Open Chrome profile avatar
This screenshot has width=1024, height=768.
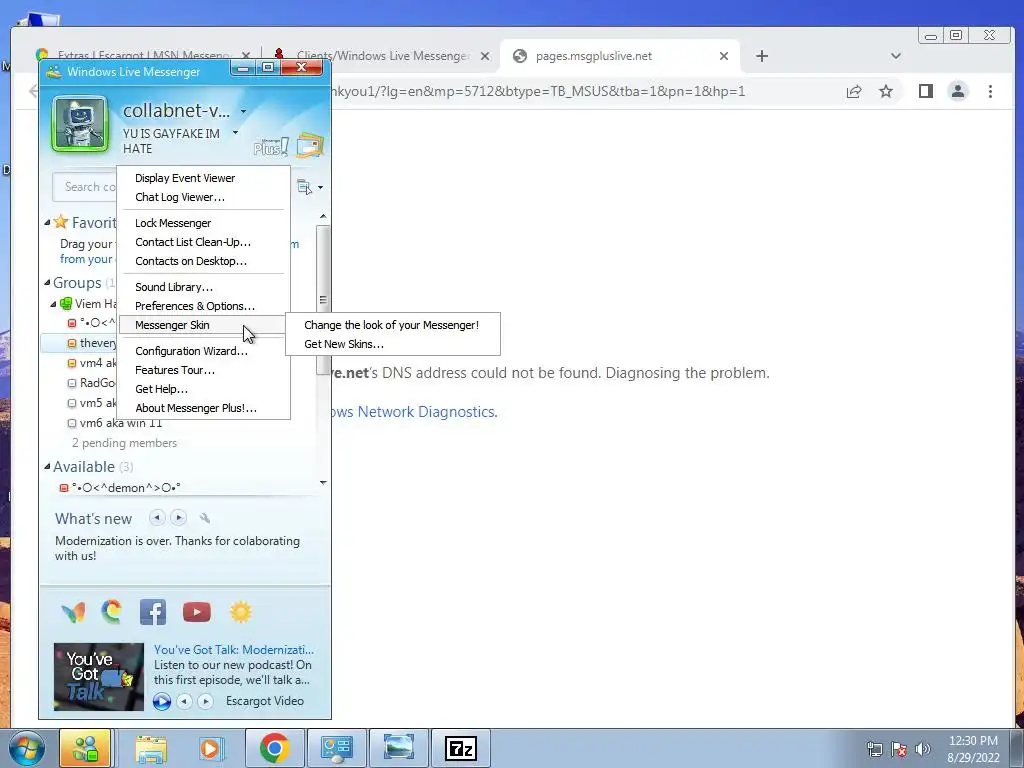(957, 91)
